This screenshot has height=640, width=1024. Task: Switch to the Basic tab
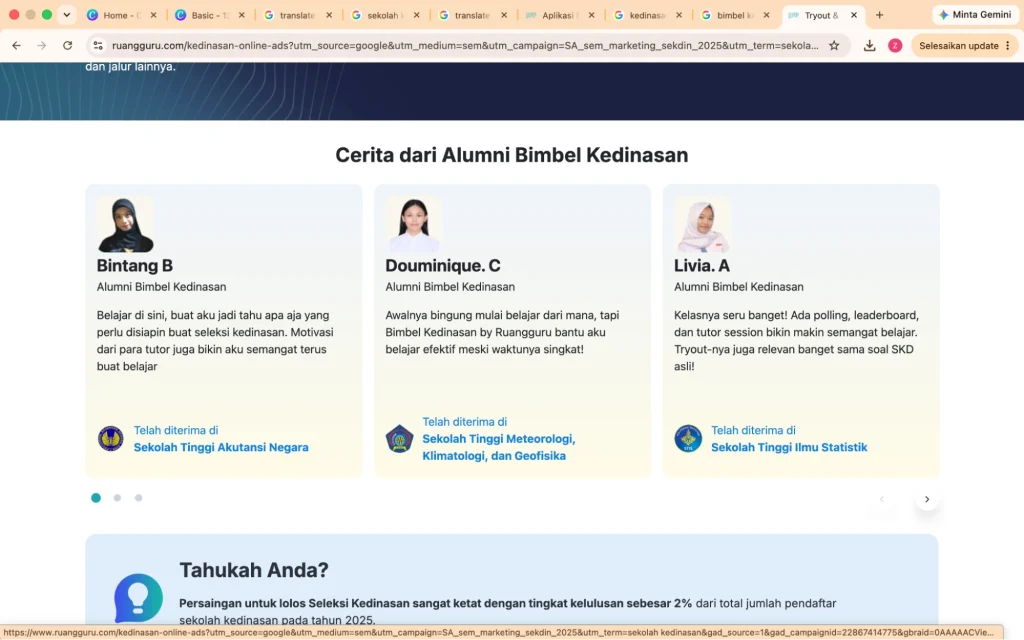click(x=210, y=15)
